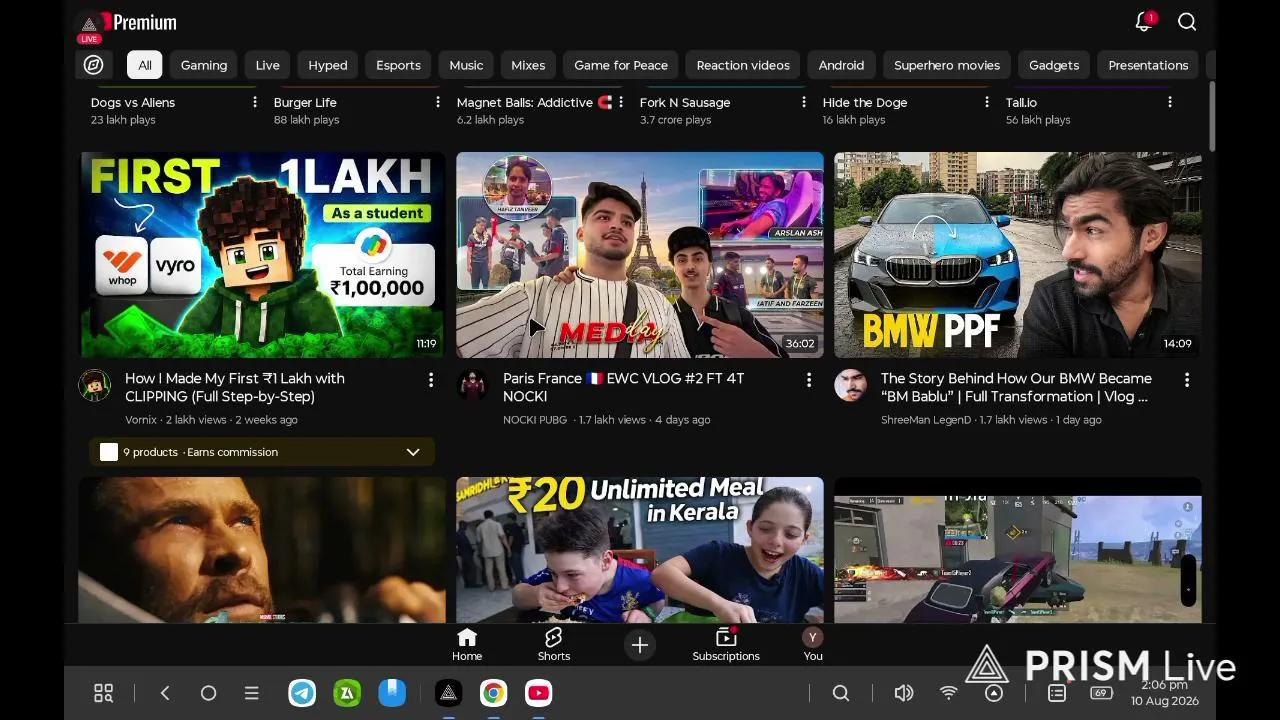Open Wi-Fi settings from the taskbar
Image resolution: width=1280 pixels, height=720 pixels.
pos(949,693)
